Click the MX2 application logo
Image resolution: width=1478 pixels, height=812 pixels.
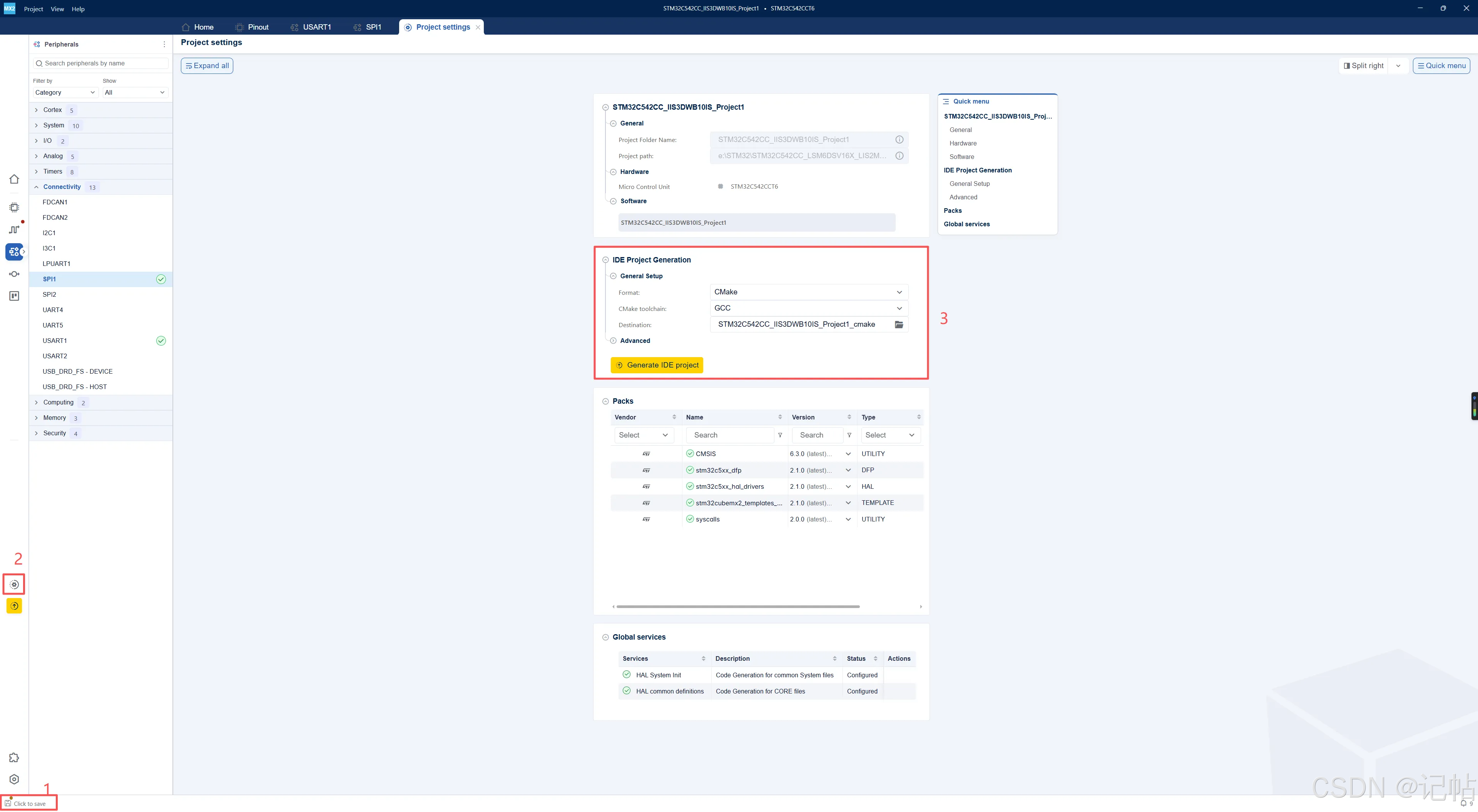tap(10, 8)
